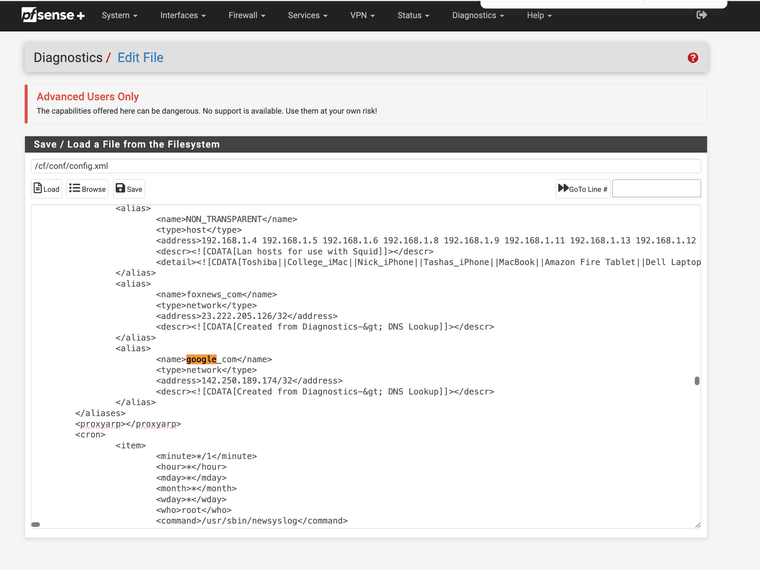The image size is (760, 570).
Task: Click the <month>*</month> line
Action: tap(196, 488)
